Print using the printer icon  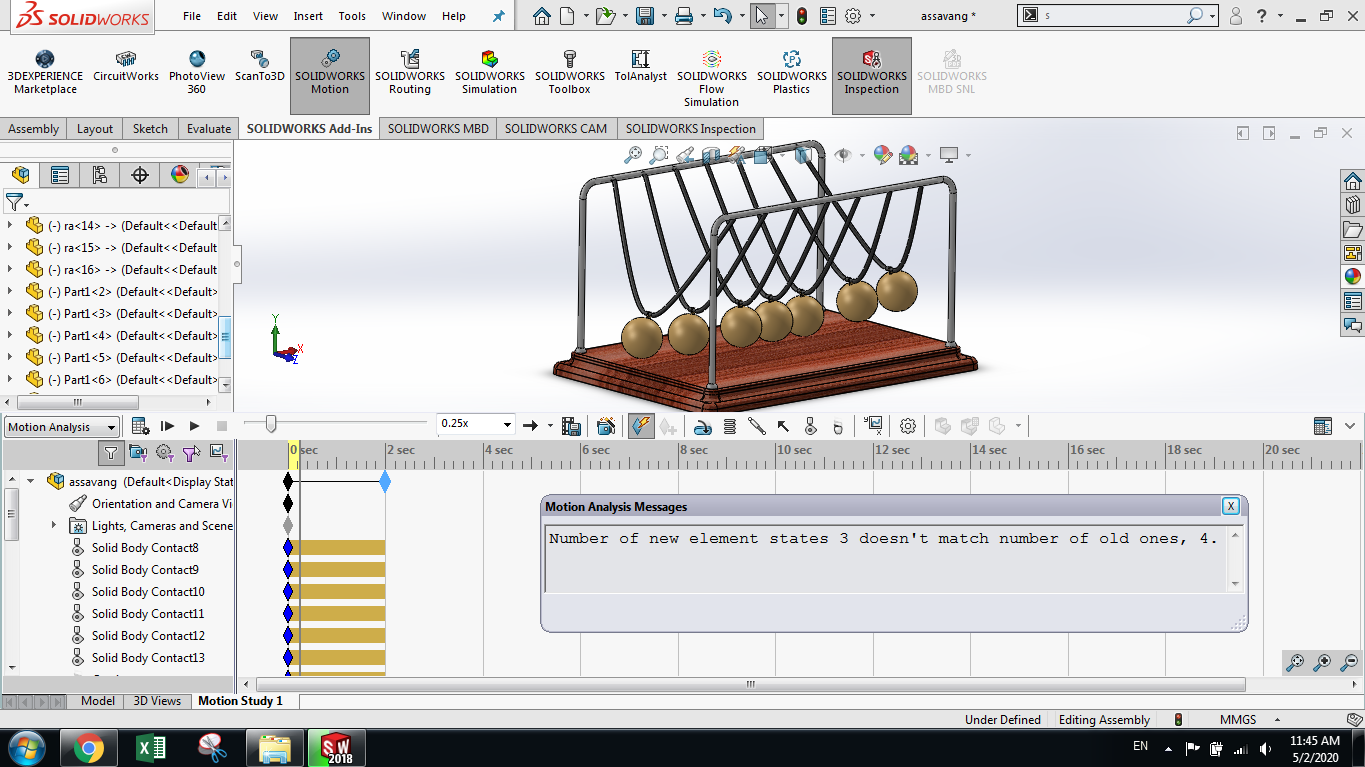pos(684,16)
